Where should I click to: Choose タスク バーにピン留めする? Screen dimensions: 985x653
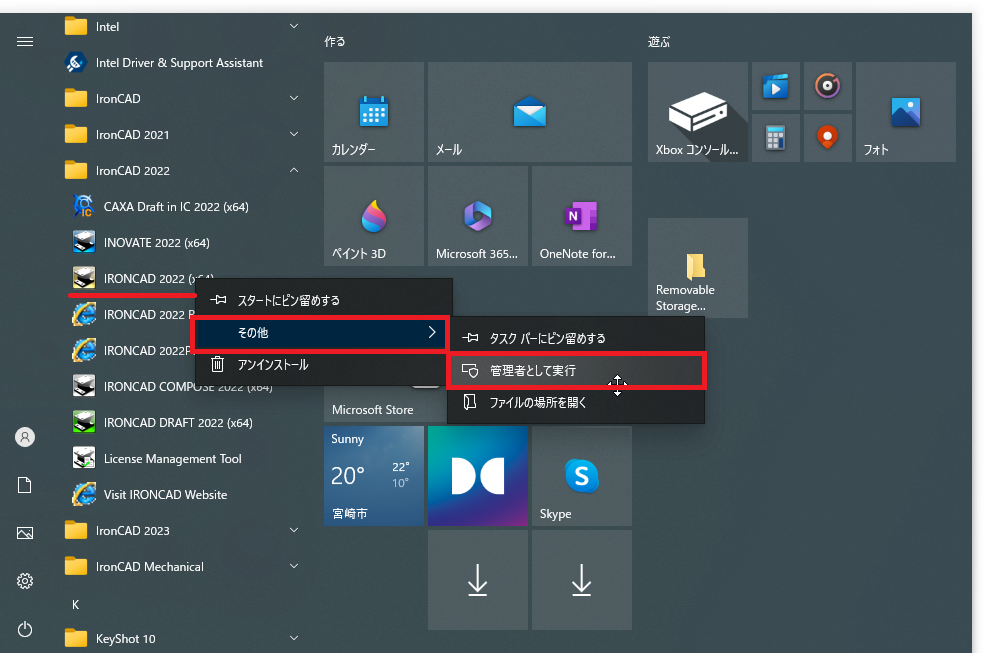click(x=576, y=338)
